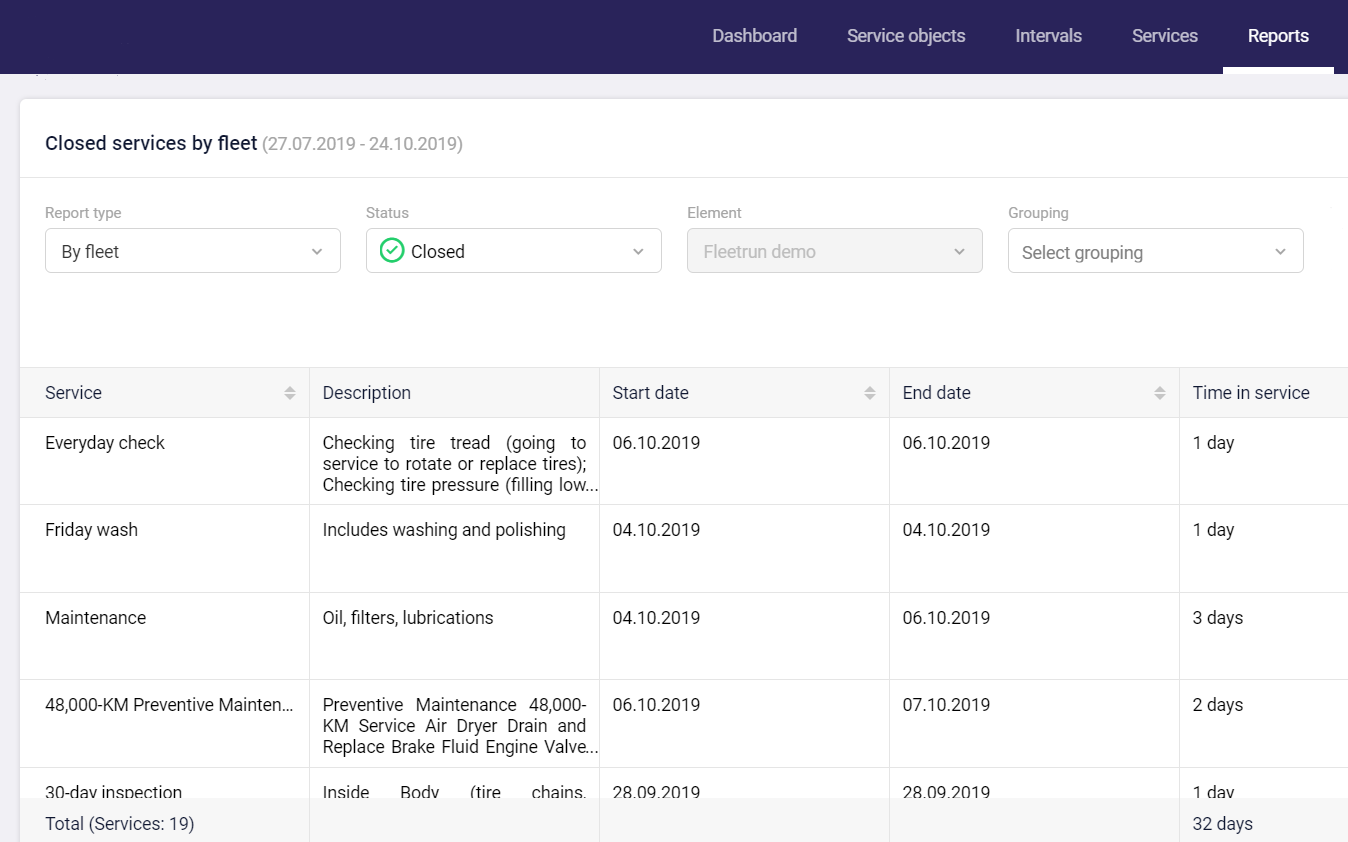Click the sort arrows in Service column
1348x842 pixels.
pos(289,393)
